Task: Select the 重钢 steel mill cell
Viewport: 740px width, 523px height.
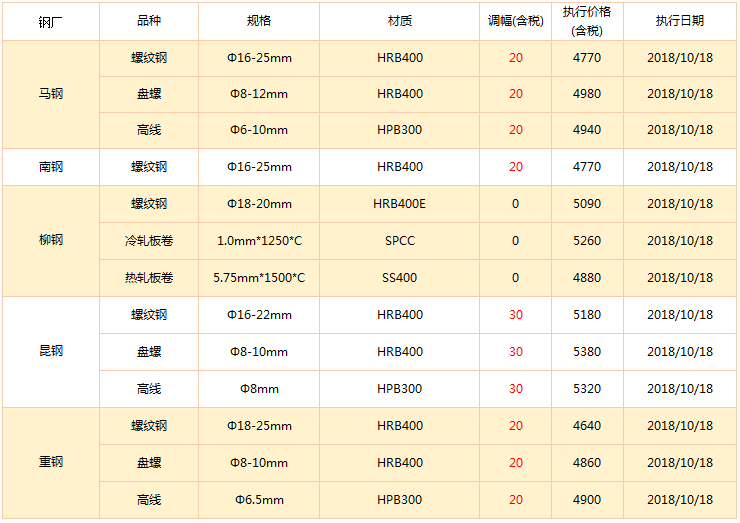Action: click(x=50, y=463)
